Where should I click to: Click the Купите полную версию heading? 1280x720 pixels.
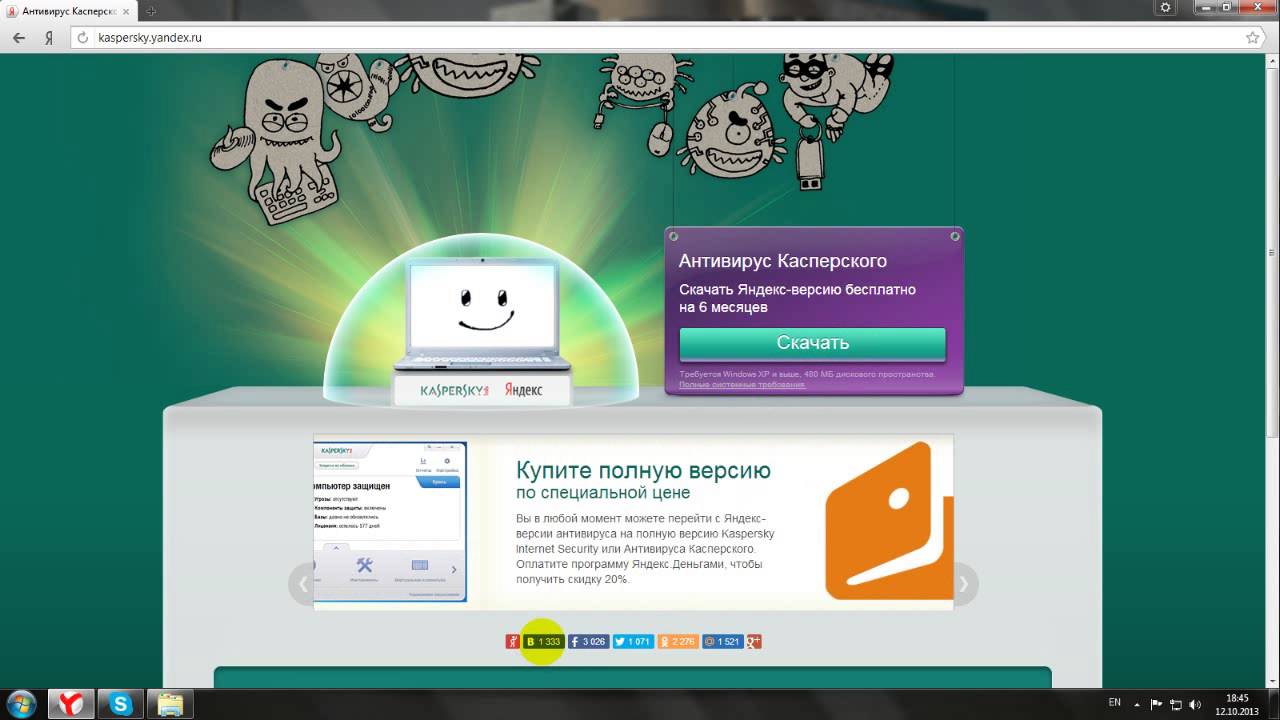click(x=643, y=470)
